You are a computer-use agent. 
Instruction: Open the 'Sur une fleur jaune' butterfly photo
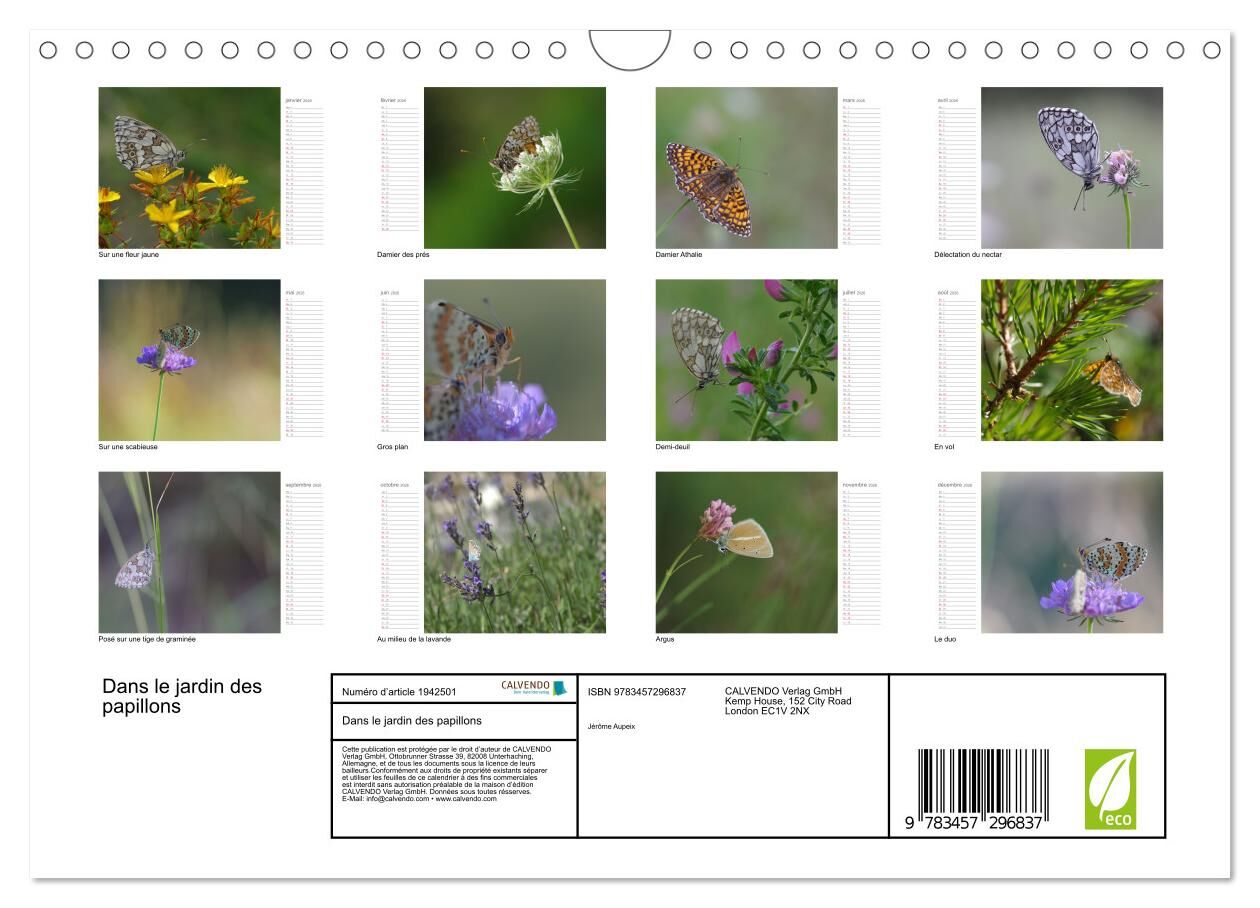point(189,167)
